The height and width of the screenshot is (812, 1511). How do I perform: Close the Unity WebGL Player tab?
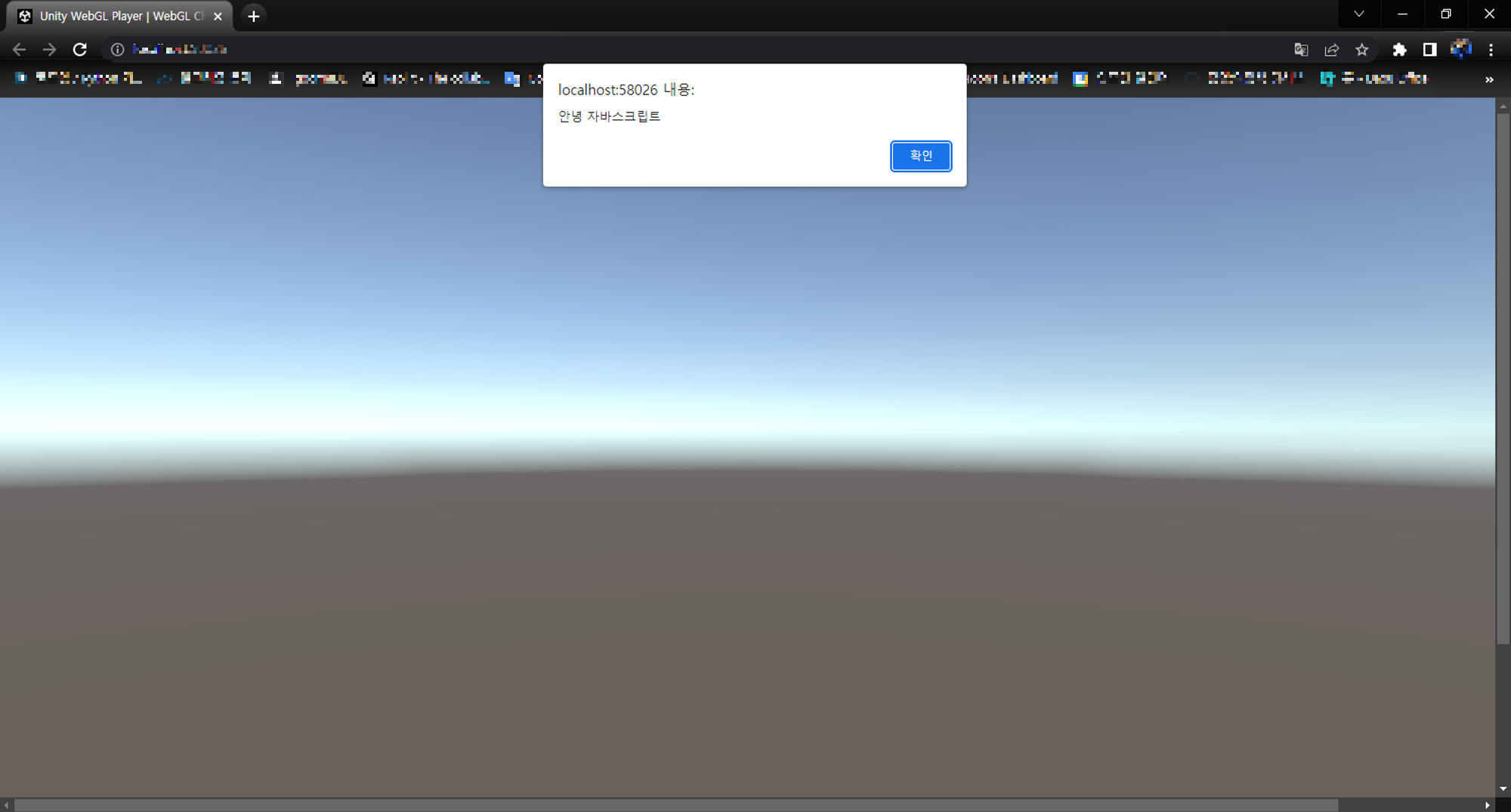click(x=218, y=16)
